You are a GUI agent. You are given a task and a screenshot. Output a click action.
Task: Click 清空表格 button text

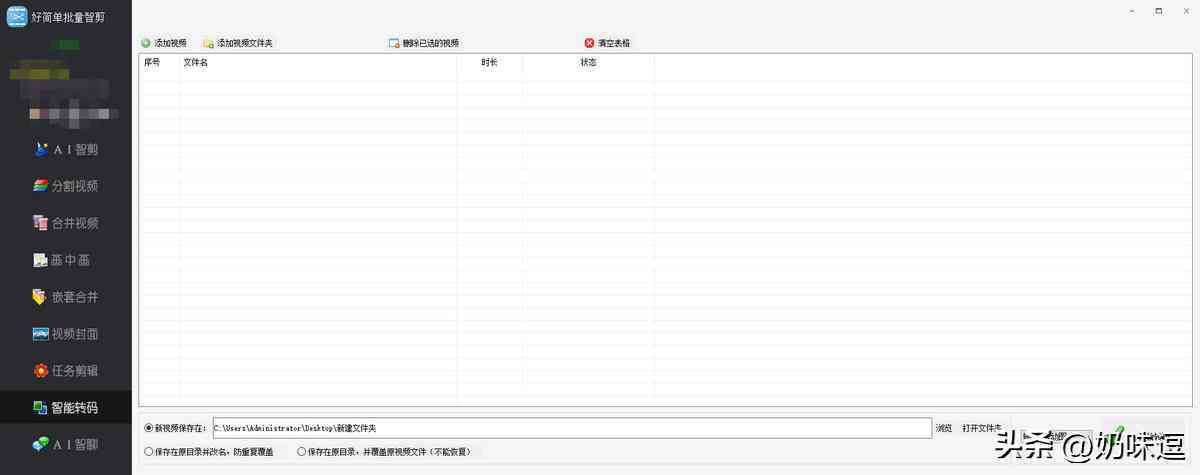point(614,43)
